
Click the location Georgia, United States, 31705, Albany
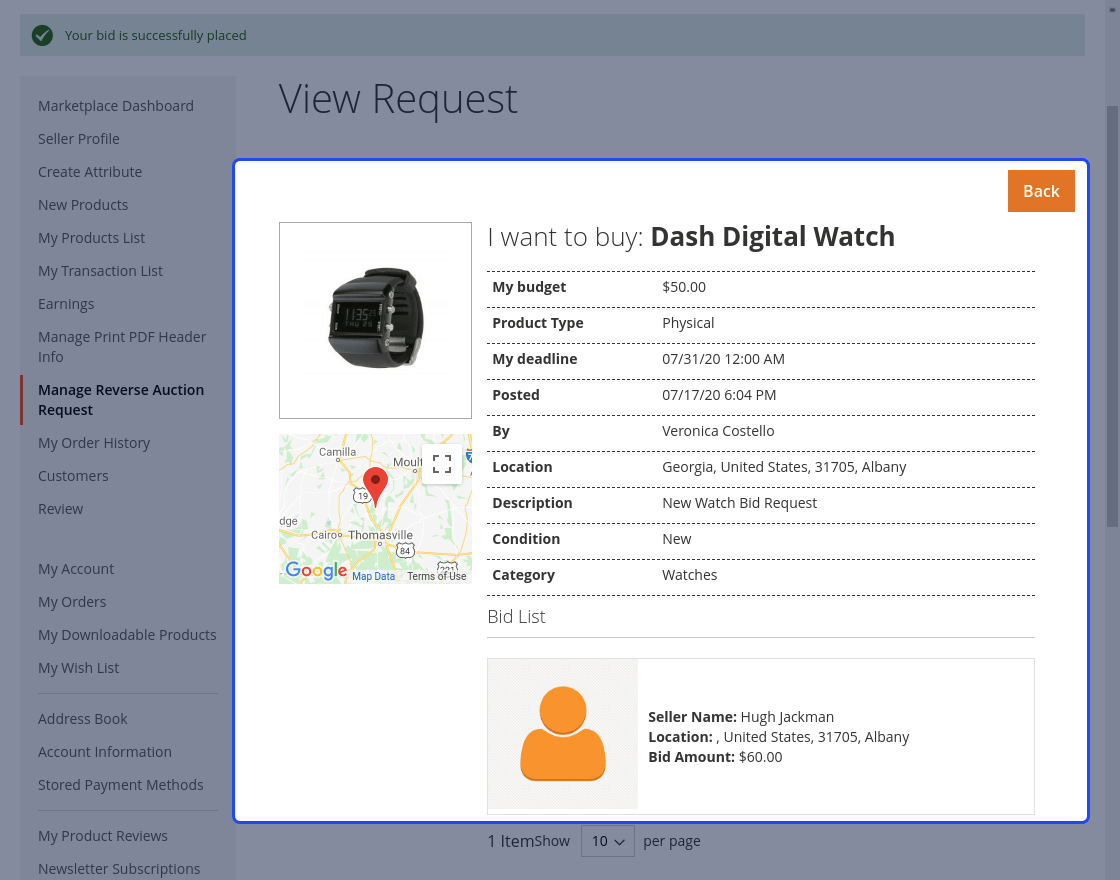pos(784,467)
